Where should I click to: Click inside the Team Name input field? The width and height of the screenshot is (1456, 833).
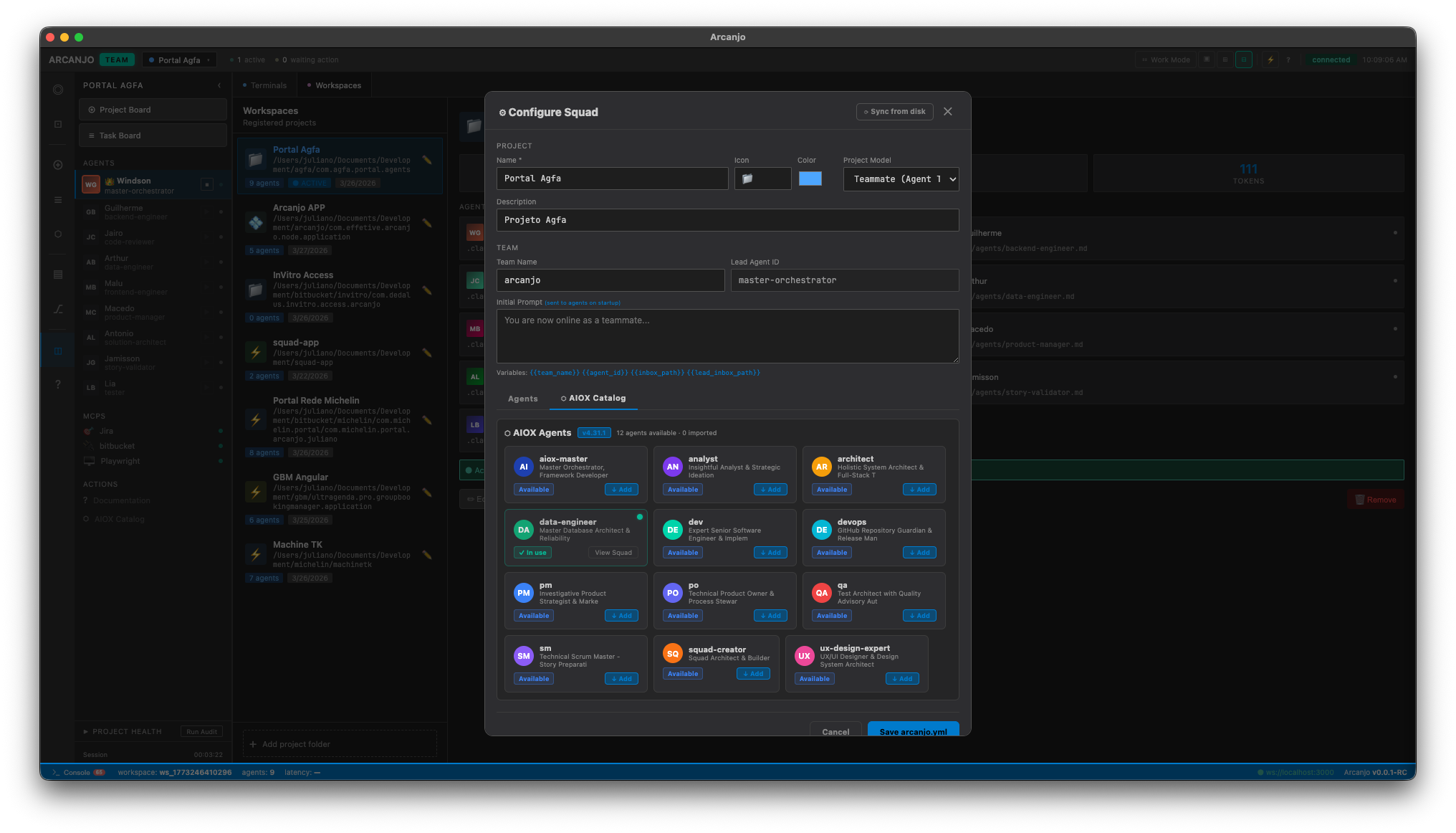610,280
